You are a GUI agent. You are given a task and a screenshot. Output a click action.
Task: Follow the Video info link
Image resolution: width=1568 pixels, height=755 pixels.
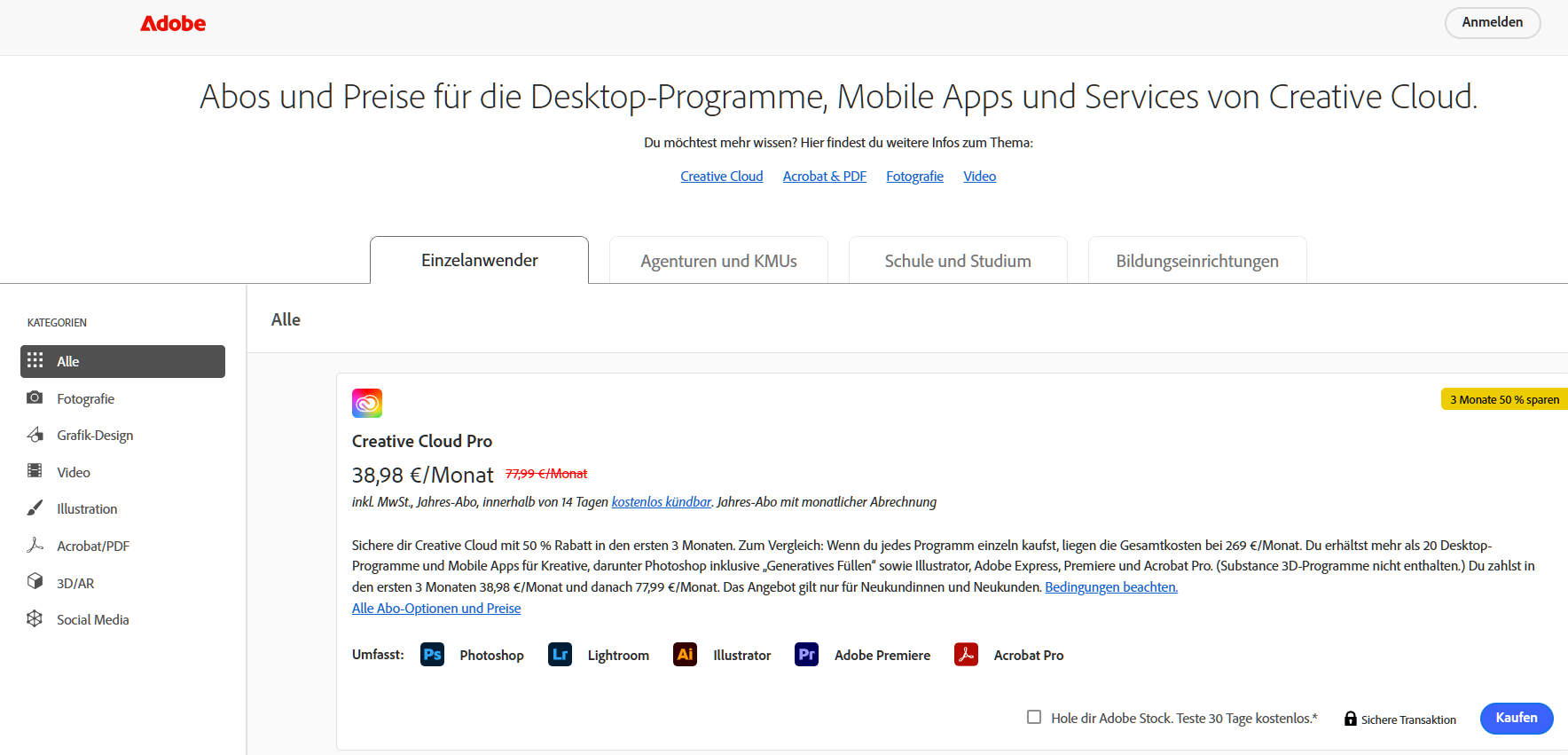tap(980, 177)
